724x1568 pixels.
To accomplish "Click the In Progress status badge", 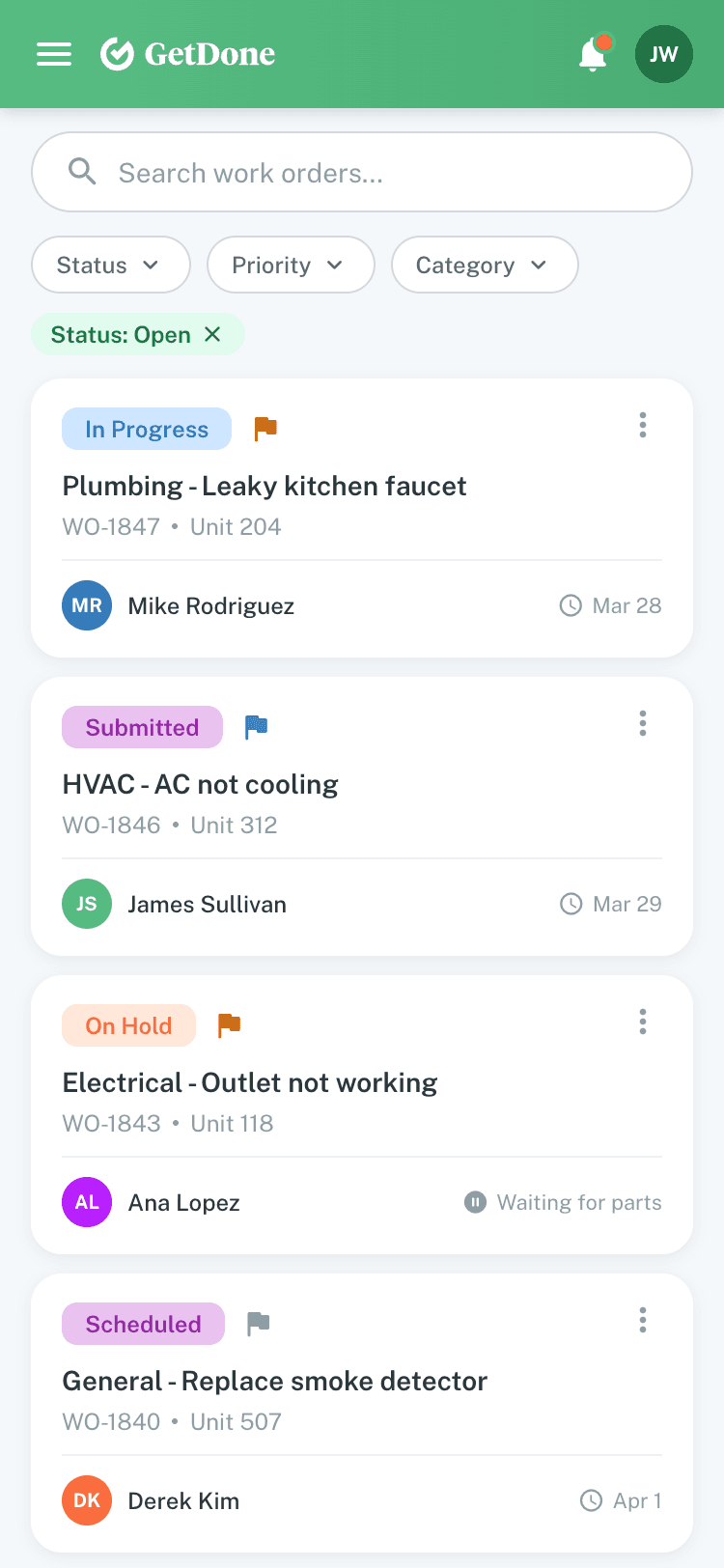I will tap(146, 429).
